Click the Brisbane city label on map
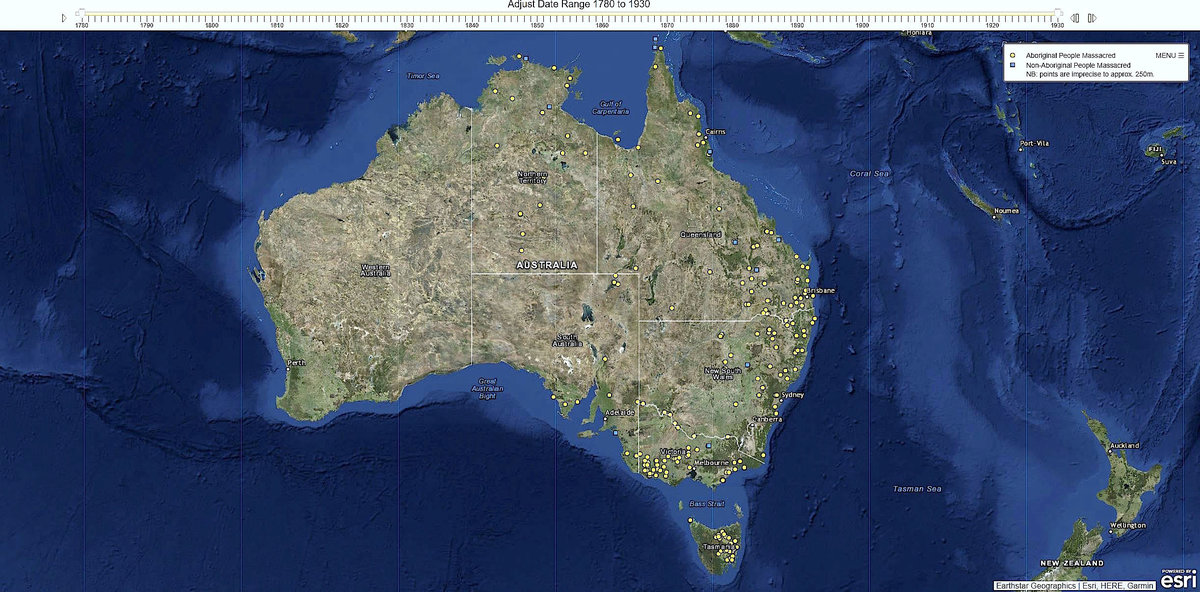 pyautogui.click(x=820, y=291)
